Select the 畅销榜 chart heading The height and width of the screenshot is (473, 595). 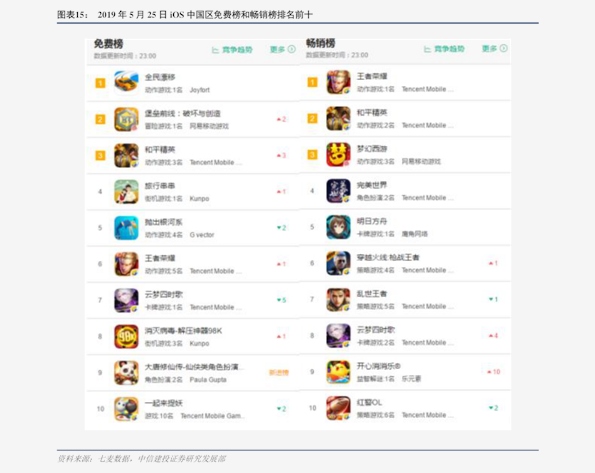coord(321,43)
